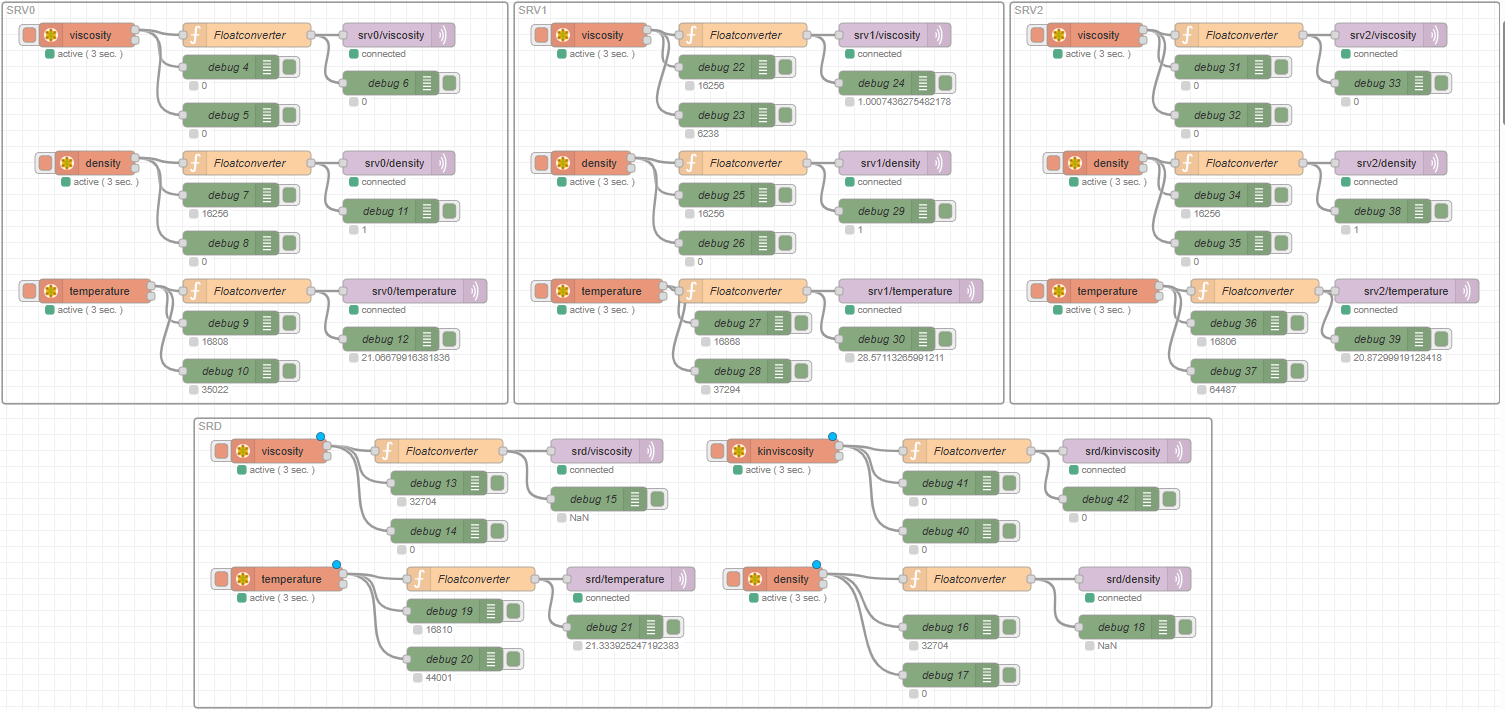Viewport: 1505px width, 710px height.
Task: Select the srv1/viscosity MQTT node
Action: [895, 35]
